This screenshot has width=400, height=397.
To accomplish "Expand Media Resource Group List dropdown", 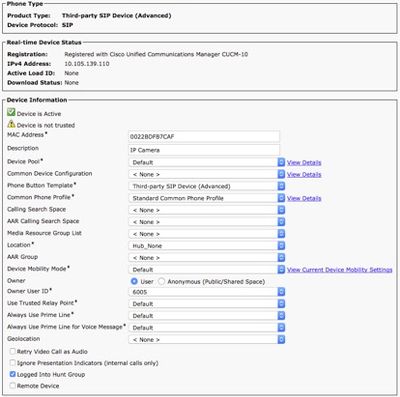I will click(207, 234).
